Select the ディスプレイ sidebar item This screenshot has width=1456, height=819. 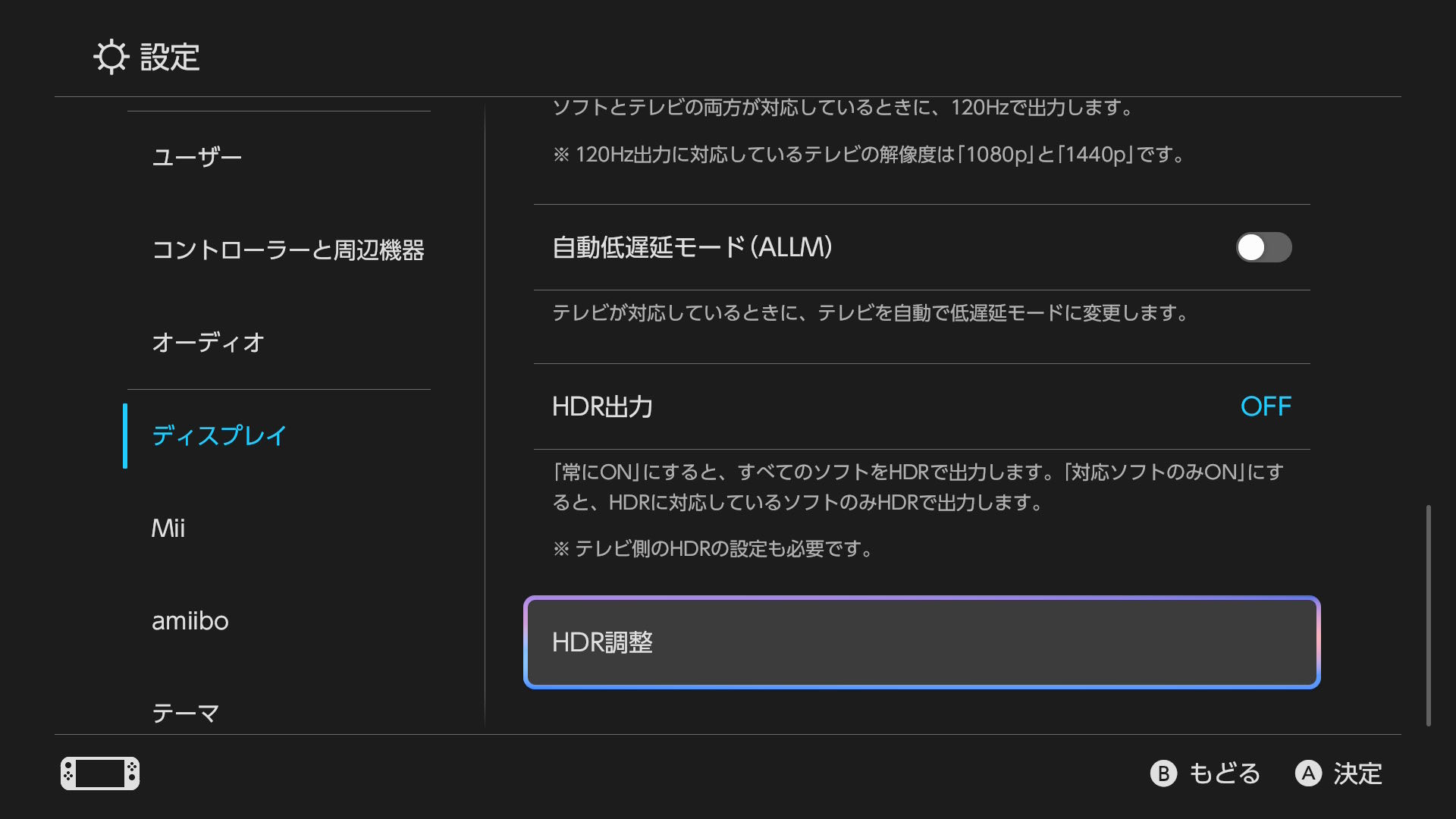pyautogui.click(x=218, y=435)
